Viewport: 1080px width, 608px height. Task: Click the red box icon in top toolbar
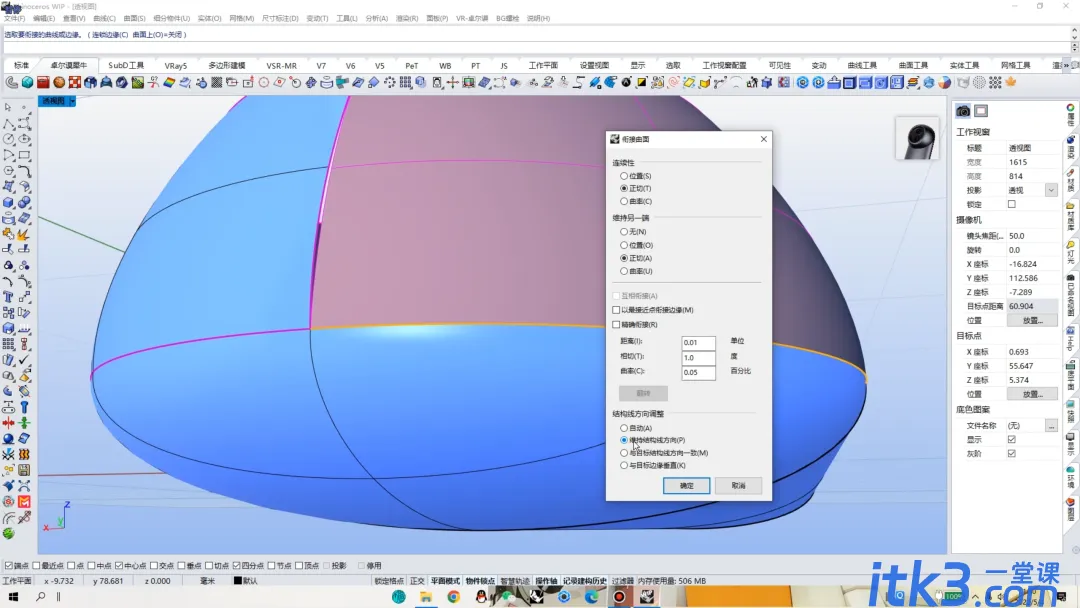pyautogui.click(x=43, y=83)
